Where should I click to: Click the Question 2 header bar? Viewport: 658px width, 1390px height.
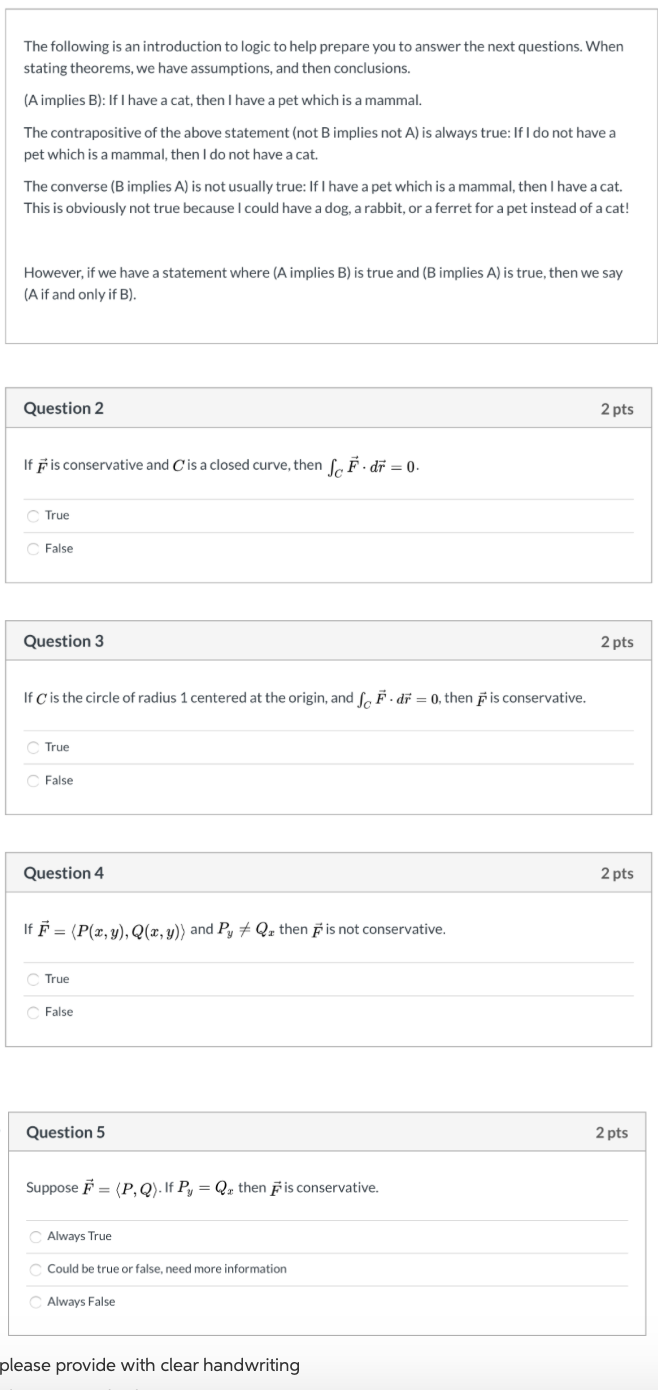click(x=329, y=408)
